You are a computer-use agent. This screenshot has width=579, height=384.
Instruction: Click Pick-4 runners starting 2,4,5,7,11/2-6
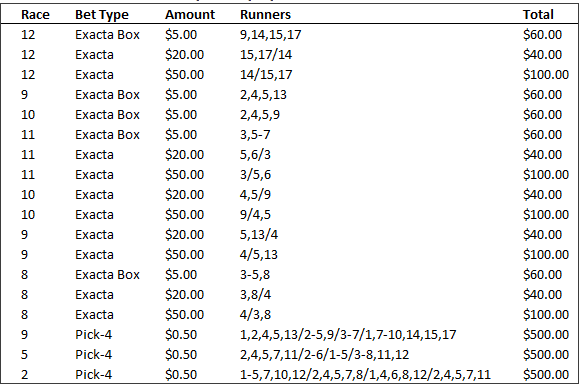coord(325,354)
